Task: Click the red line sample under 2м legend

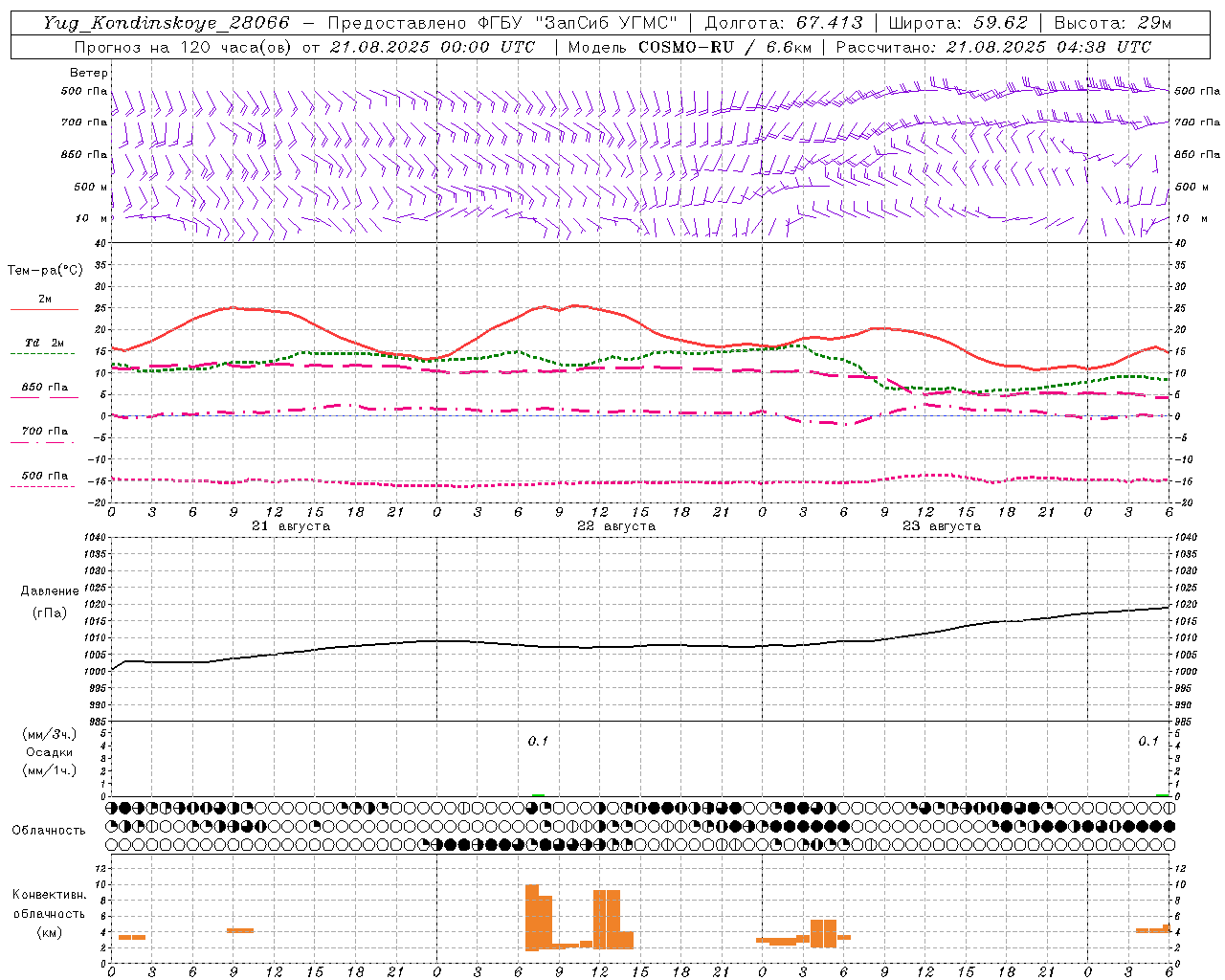Action: pos(44,310)
